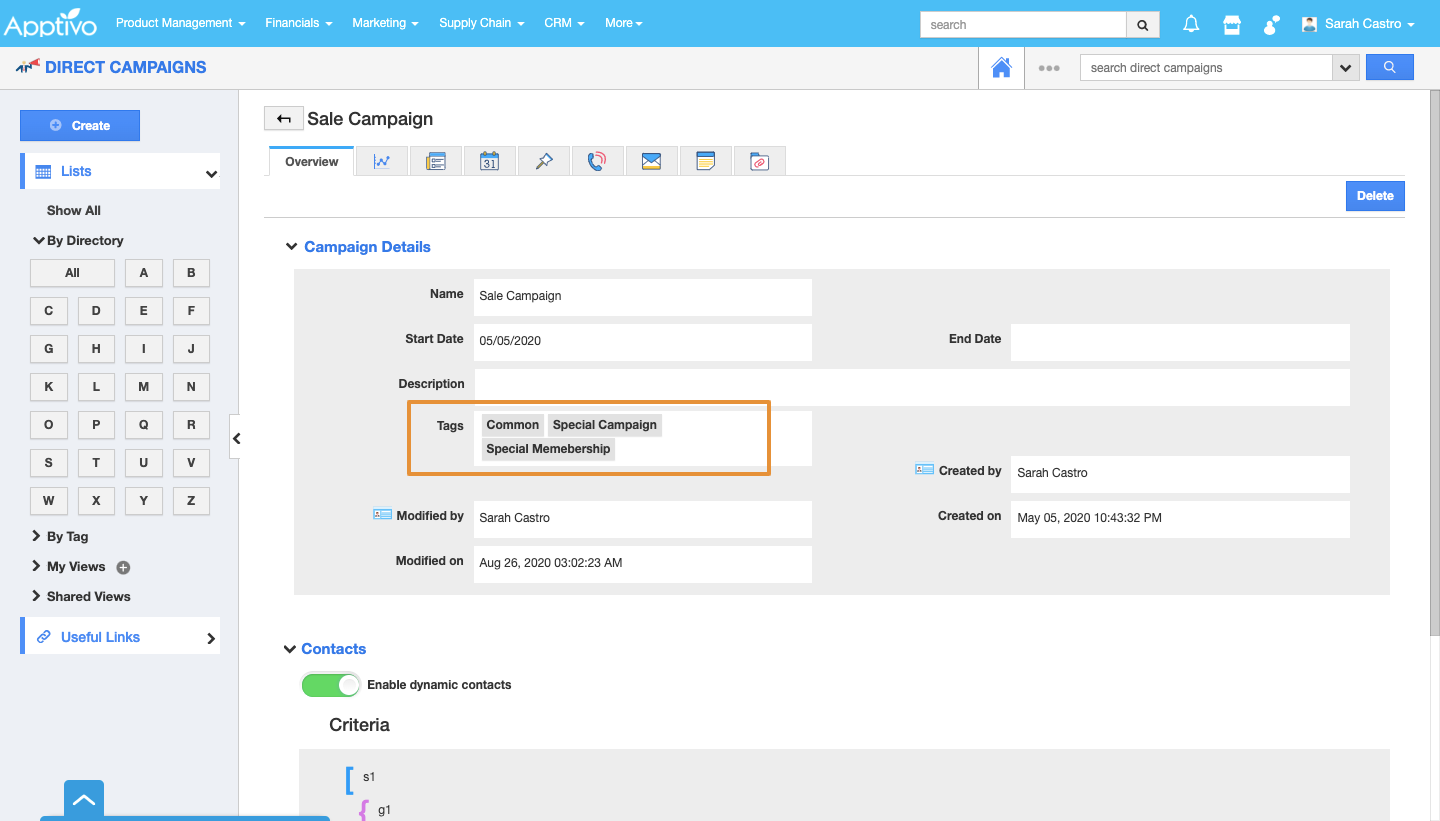1440x821 pixels.
Task: Go to home via house icon
Action: coord(1001,68)
